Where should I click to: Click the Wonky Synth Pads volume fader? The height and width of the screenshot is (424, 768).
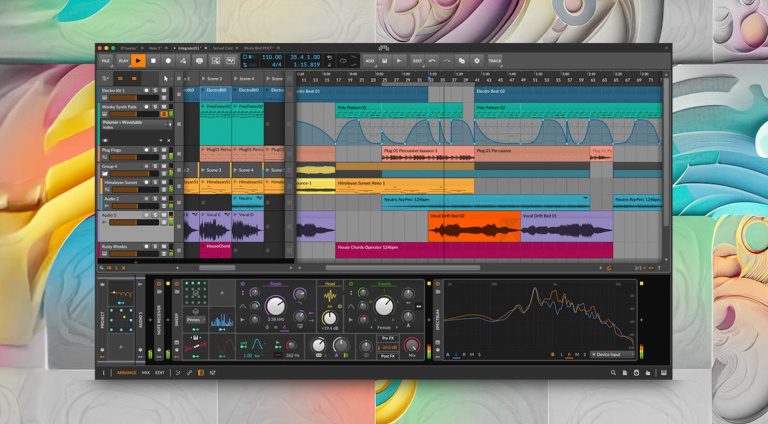tap(135, 114)
